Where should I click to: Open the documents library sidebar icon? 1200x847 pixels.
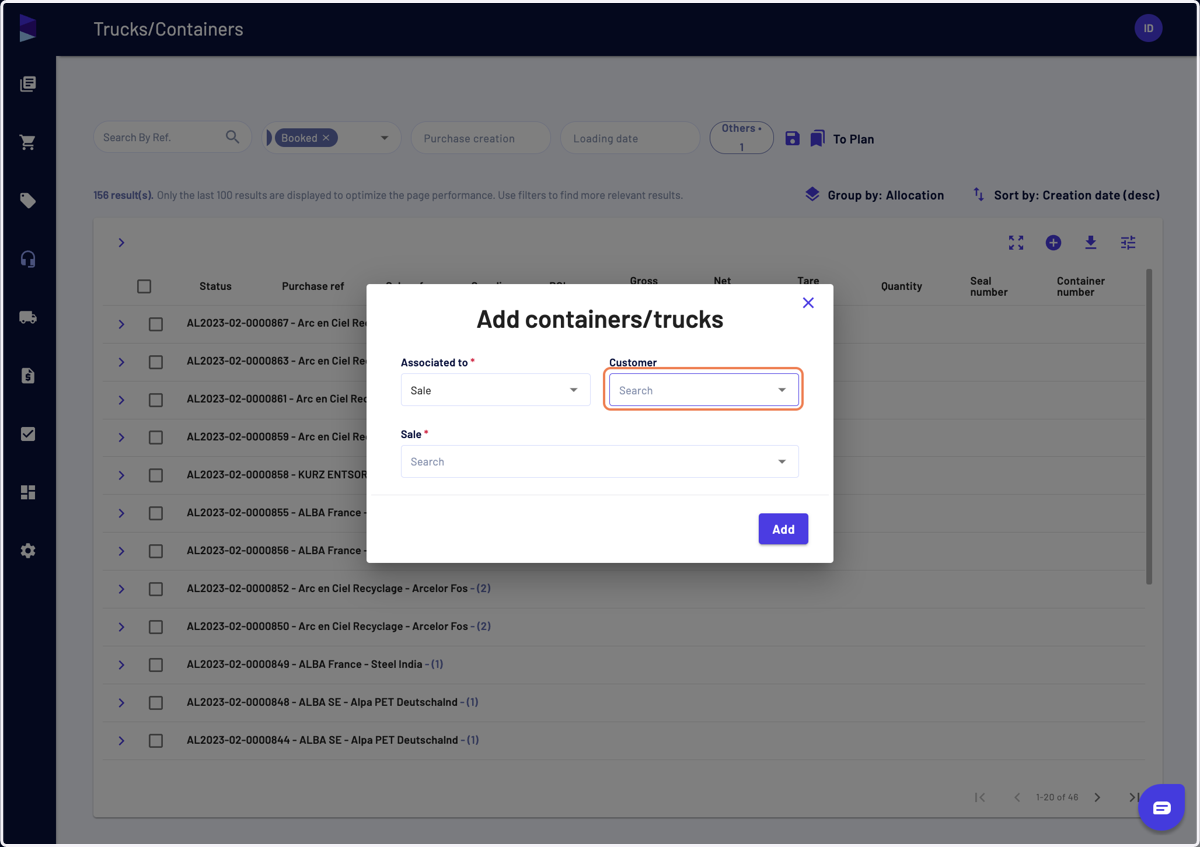[28, 84]
